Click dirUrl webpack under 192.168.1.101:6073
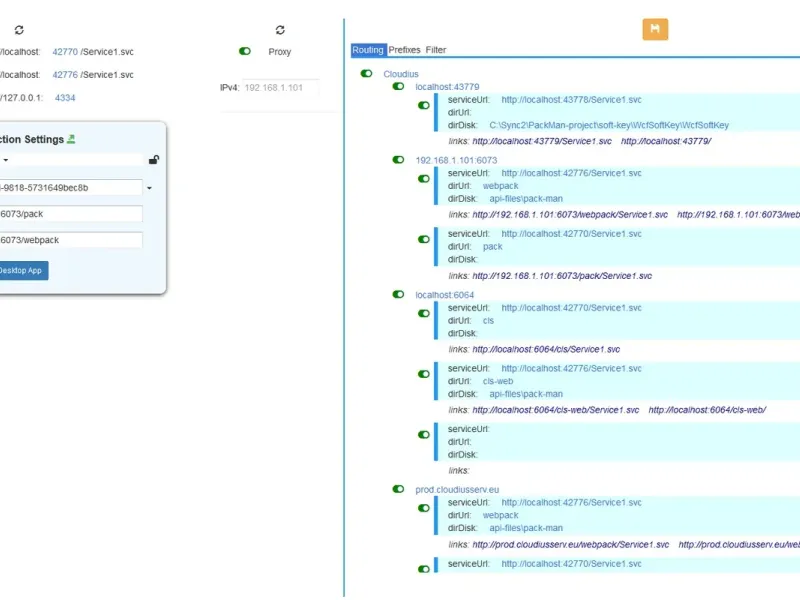The width and height of the screenshot is (800, 600). (x=501, y=186)
